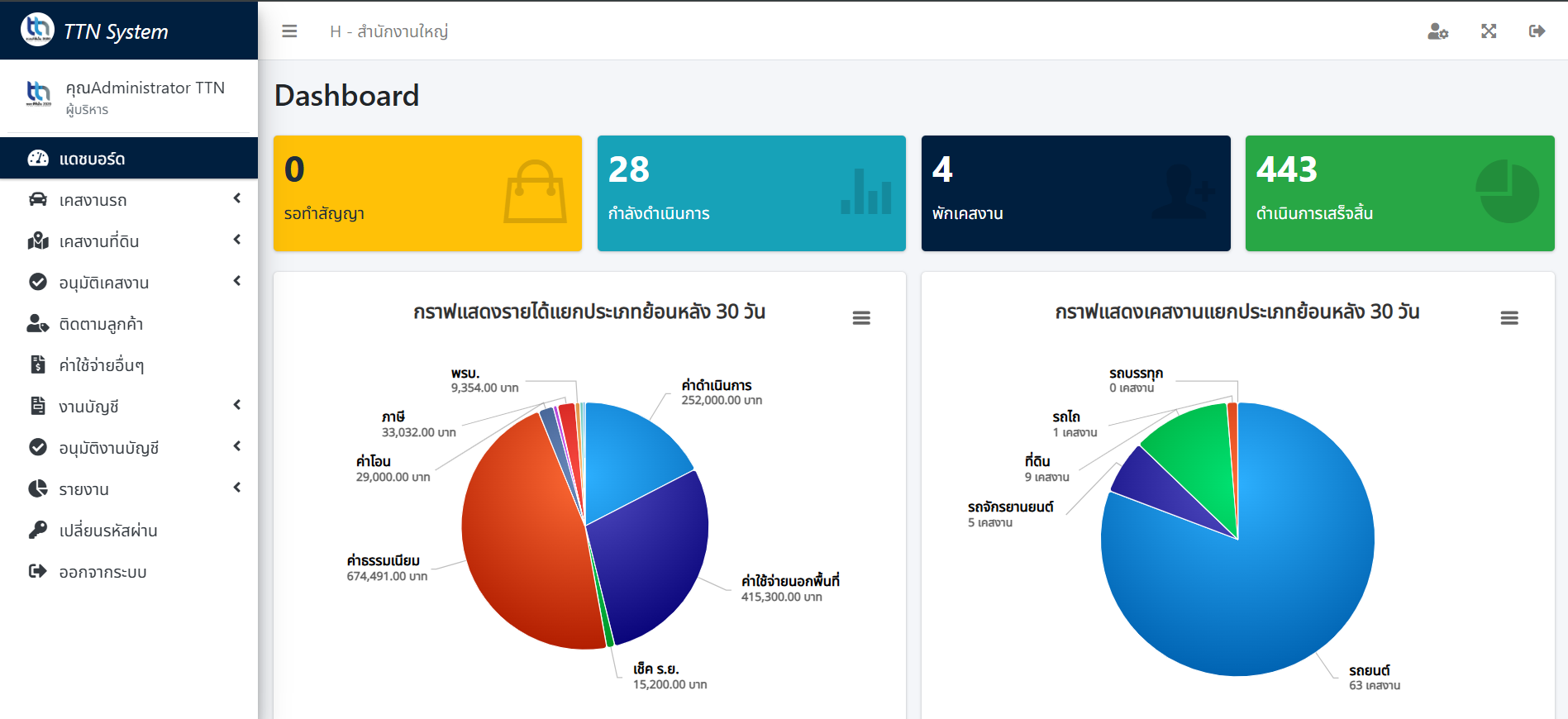Toggle fullscreen mode with the expand icon

point(1488,31)
